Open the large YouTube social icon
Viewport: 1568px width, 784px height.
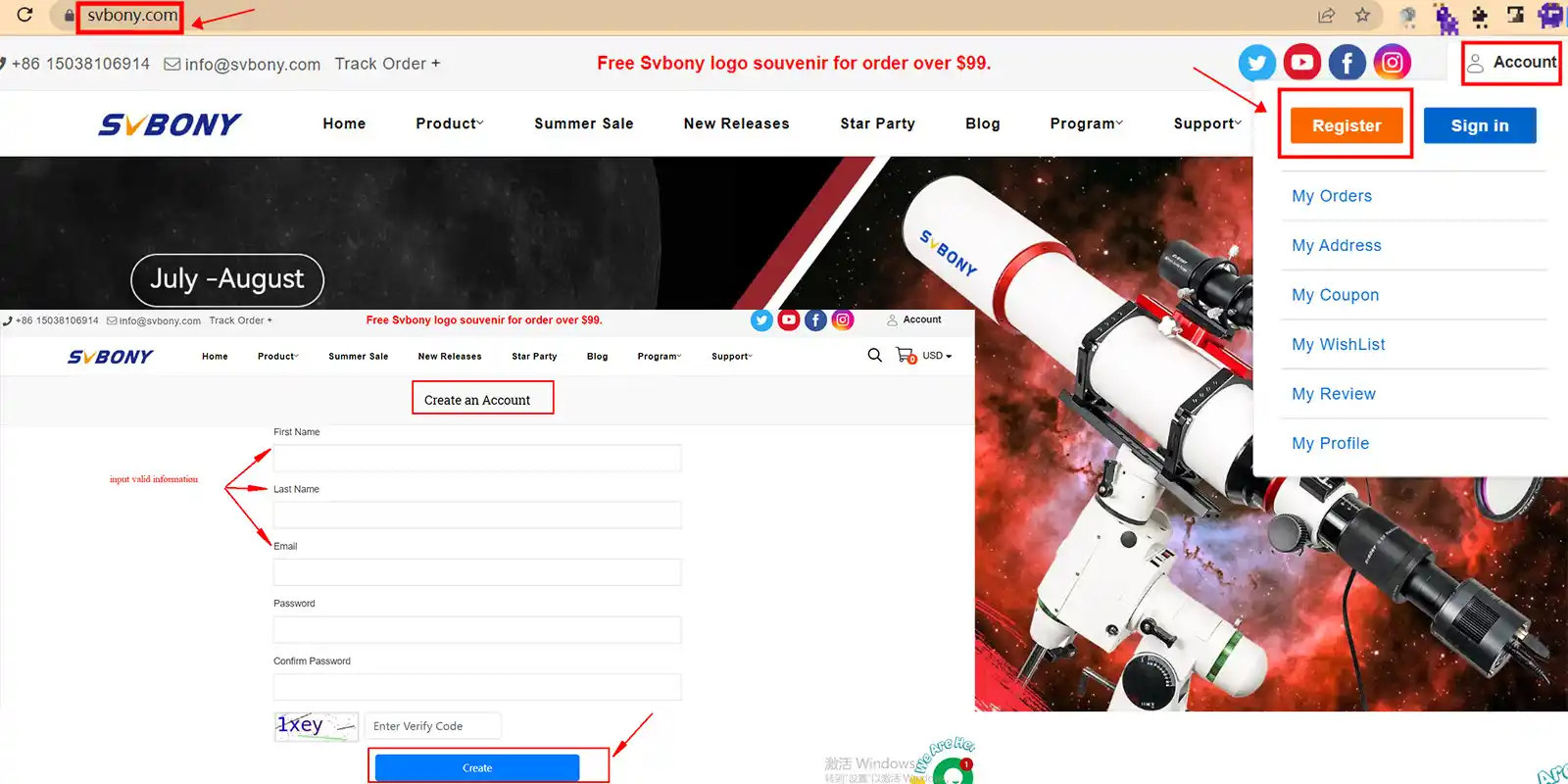coord(1301,63)
